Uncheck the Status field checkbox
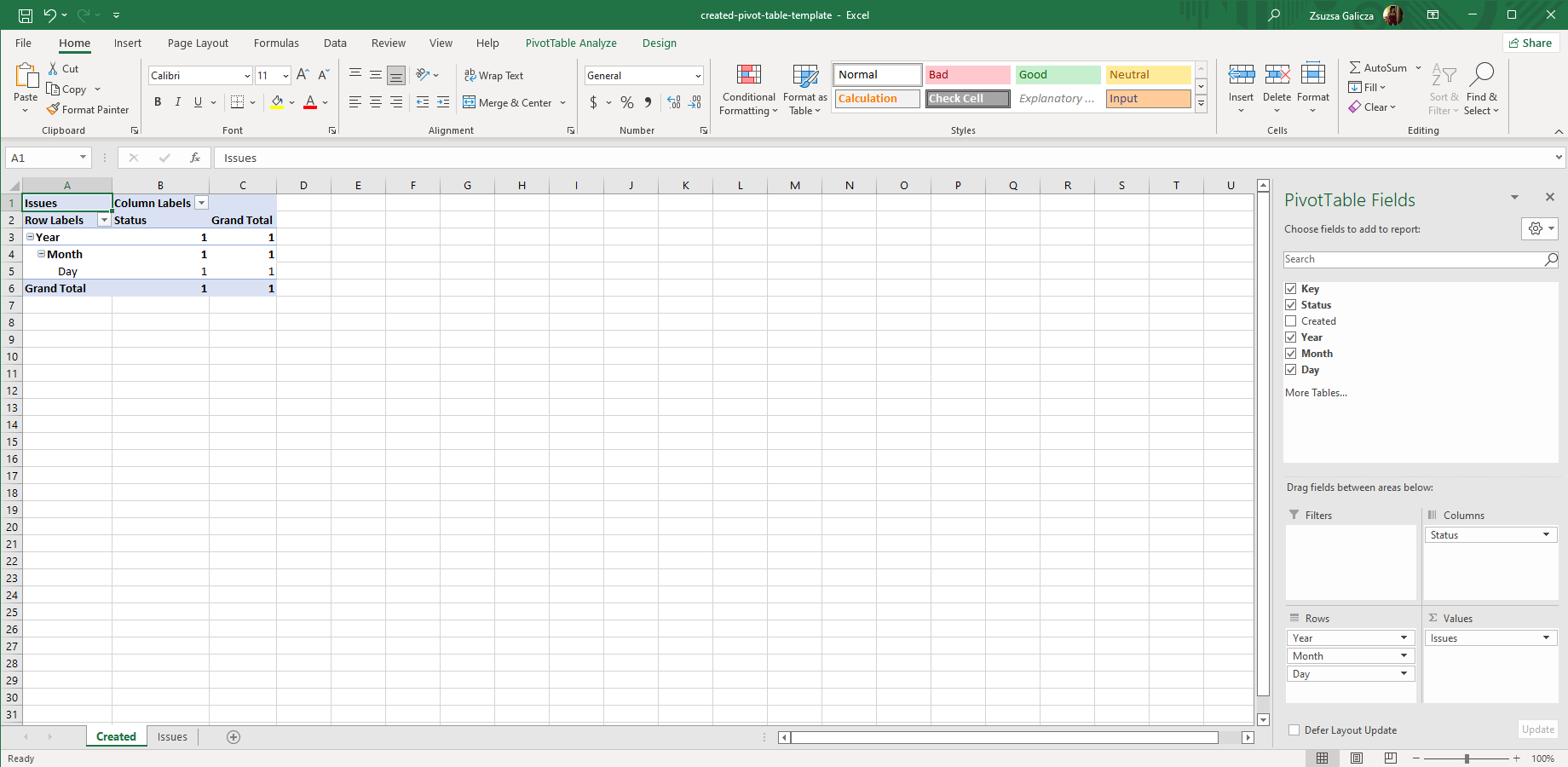The height and width of the screenshot is (767, 1568). 1291,305
